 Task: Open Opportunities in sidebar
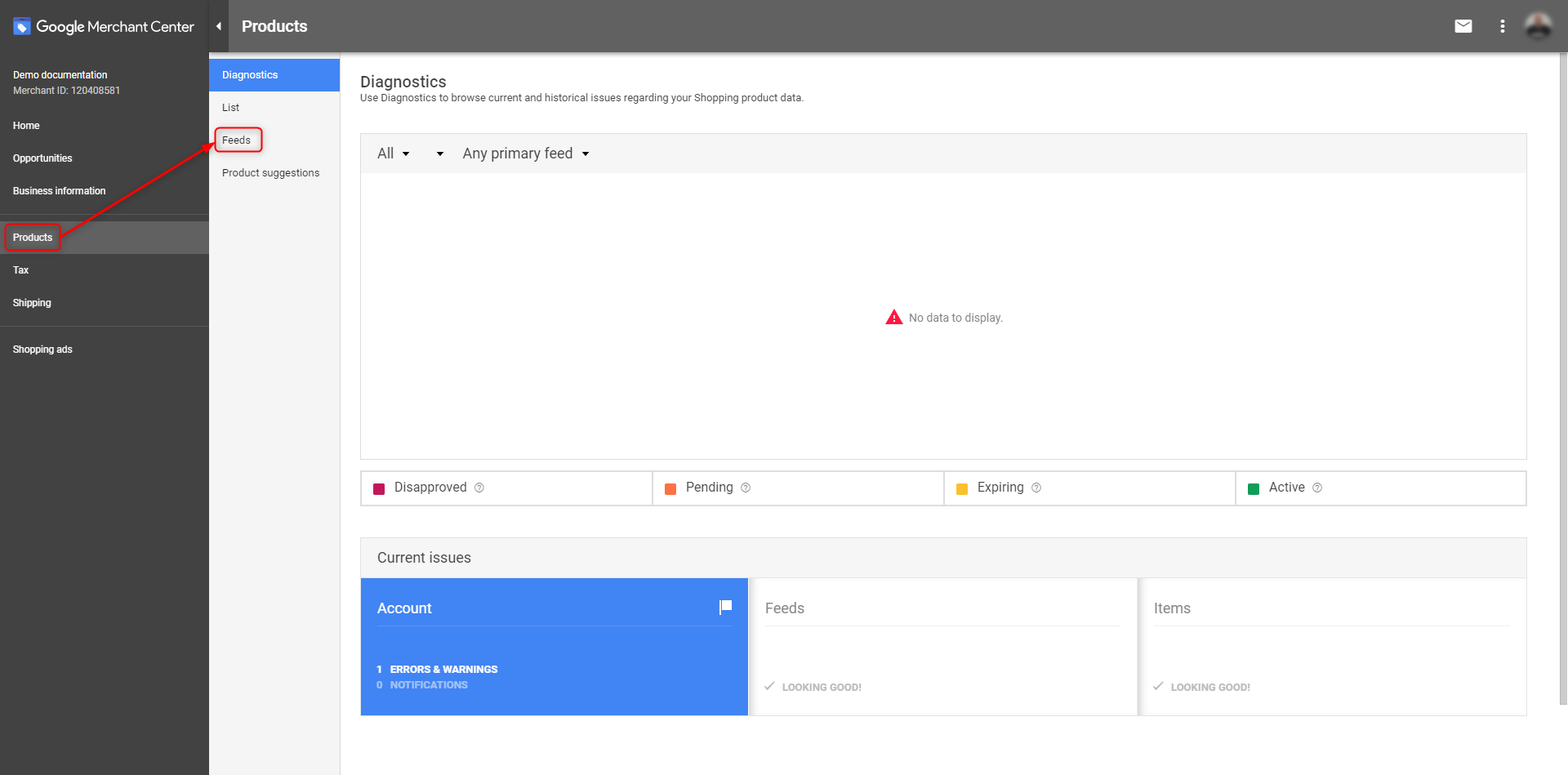click(42, 158)
